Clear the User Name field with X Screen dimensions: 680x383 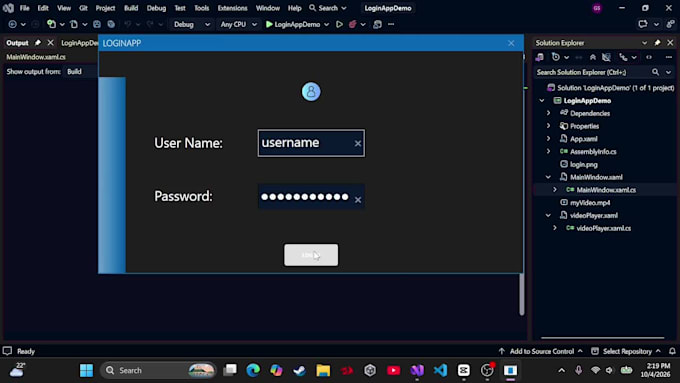tap(358, 144)
